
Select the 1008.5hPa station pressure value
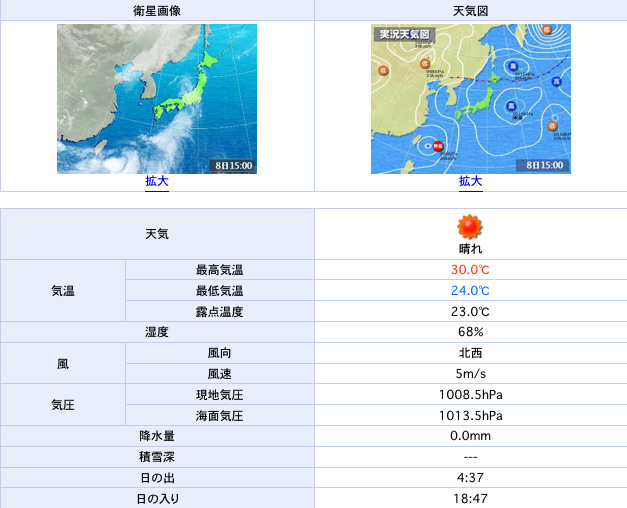[470, 395]
